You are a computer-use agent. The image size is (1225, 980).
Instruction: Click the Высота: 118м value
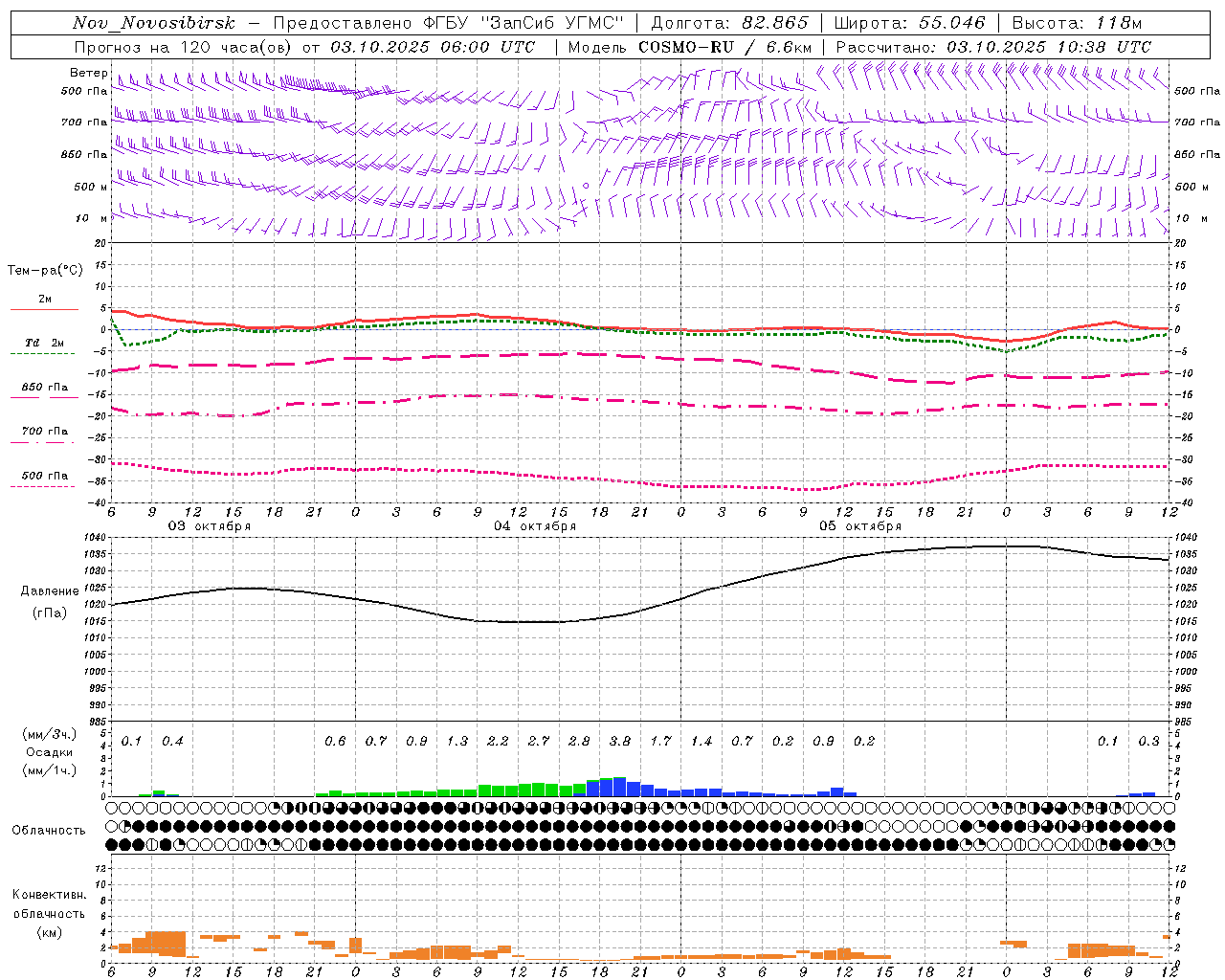(x=1077, y=23)
